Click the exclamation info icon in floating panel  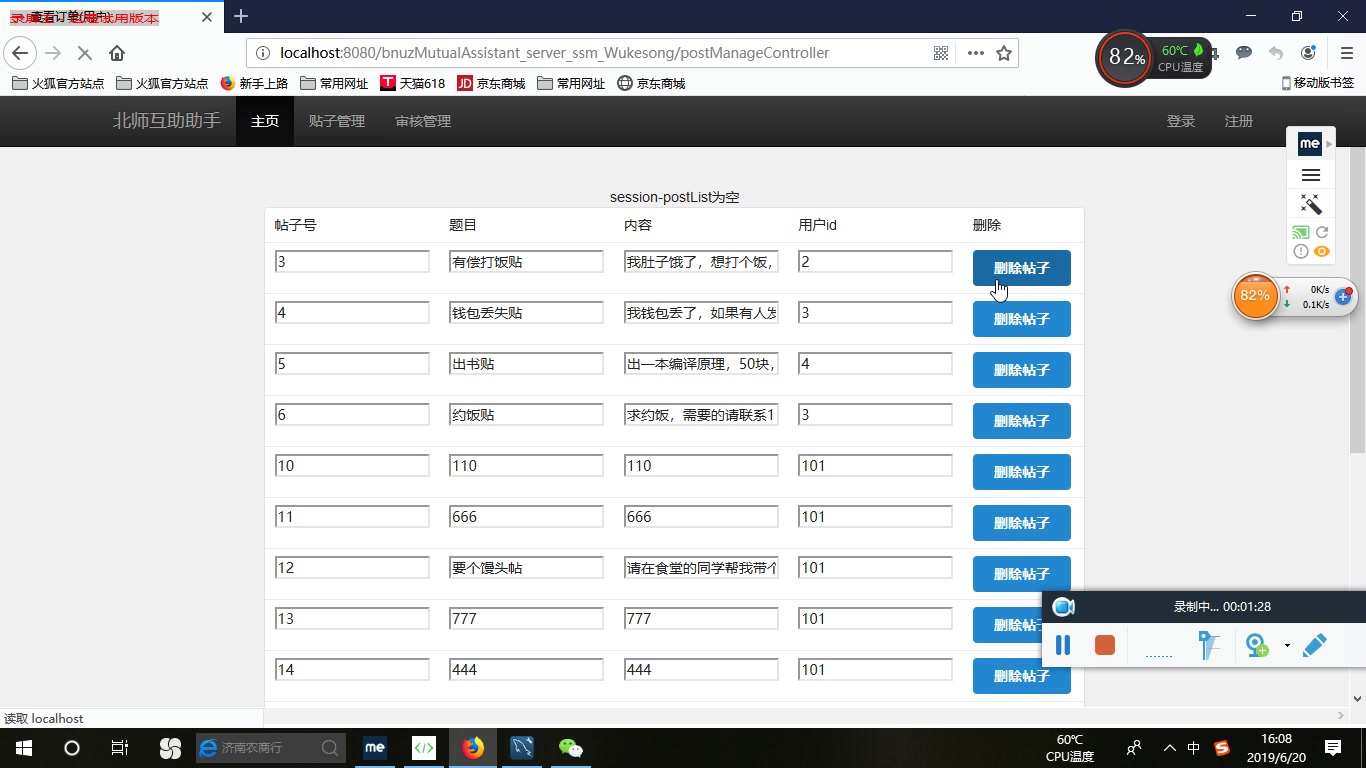(x=1301, y=251)
